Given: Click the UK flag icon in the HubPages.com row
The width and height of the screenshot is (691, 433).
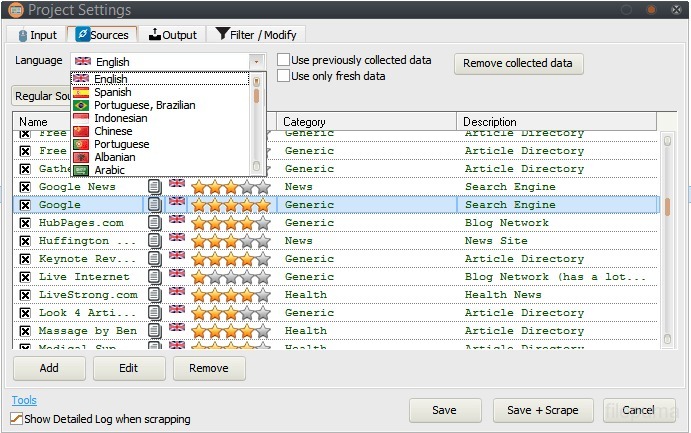Looking at the screenshot, I should coord(177,220).
